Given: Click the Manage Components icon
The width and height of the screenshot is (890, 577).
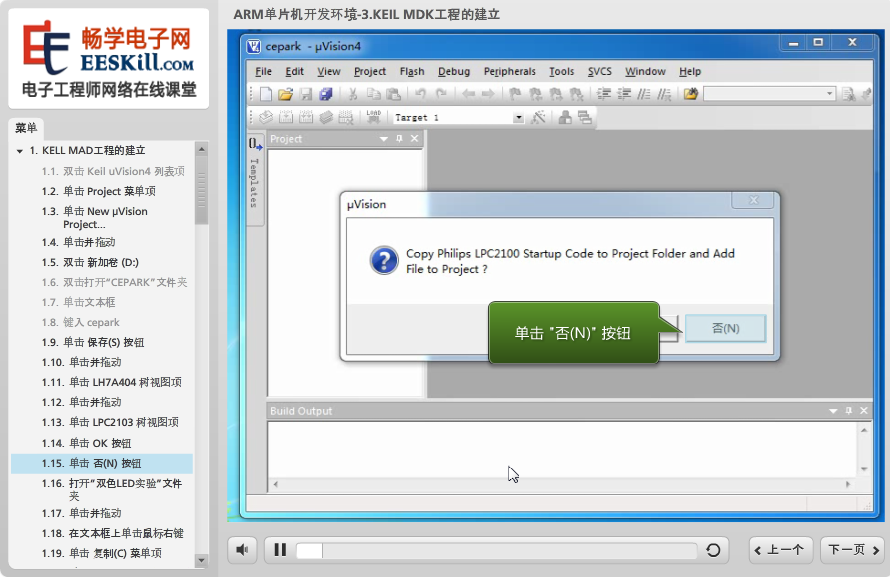Looking at the screenshot, I should coord(565,117).
